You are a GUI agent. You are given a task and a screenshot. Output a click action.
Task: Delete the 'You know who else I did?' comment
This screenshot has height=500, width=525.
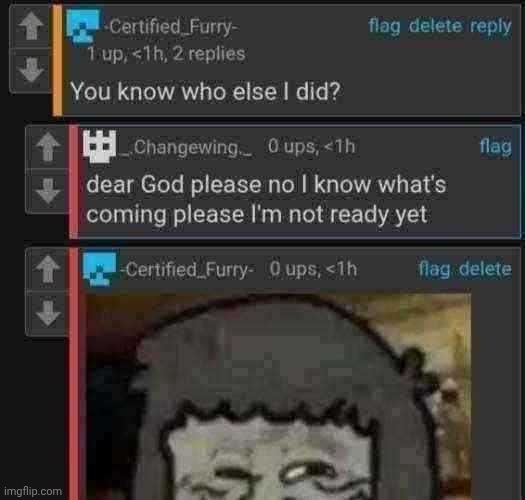pyautogui.click(x=435, y=26)
